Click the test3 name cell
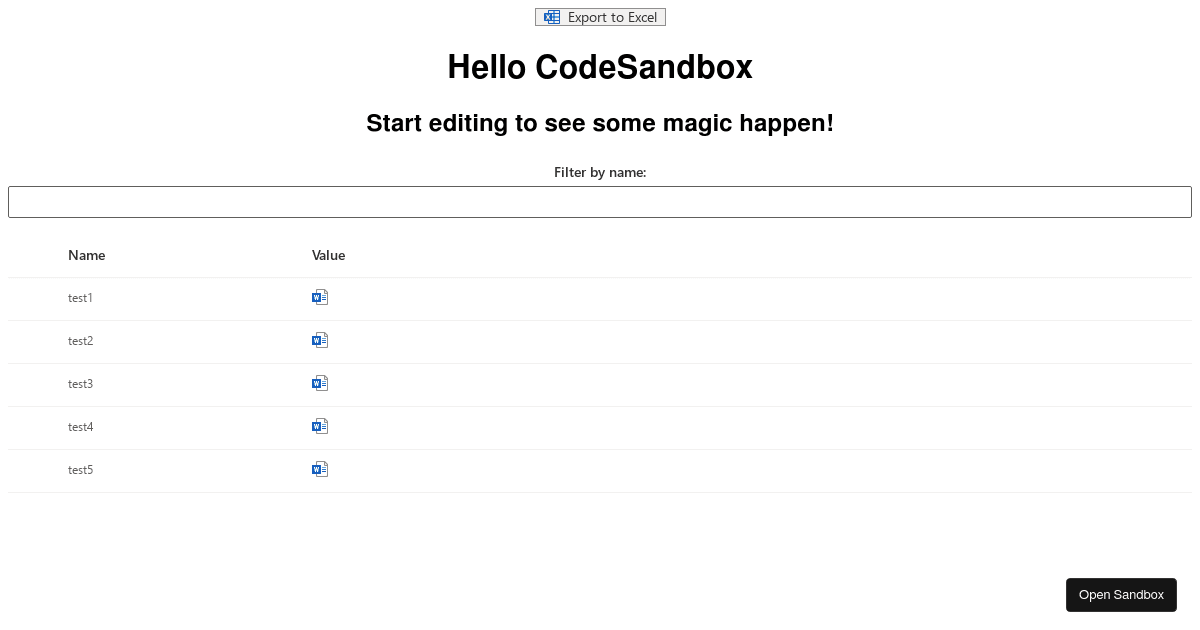This screenshot has height=630, width=1200. [80, 384]
